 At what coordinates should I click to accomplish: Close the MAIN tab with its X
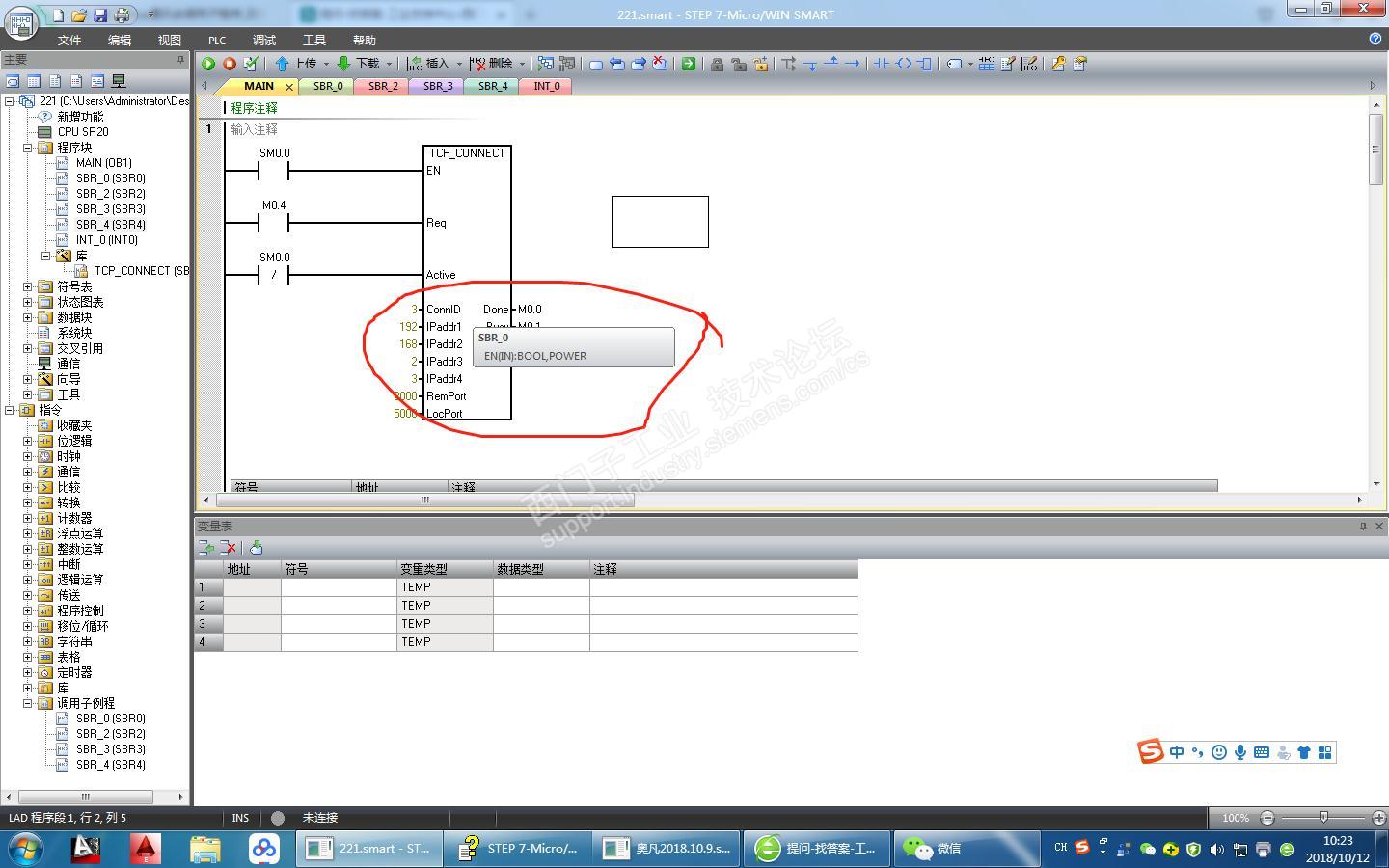click(288, 87)
